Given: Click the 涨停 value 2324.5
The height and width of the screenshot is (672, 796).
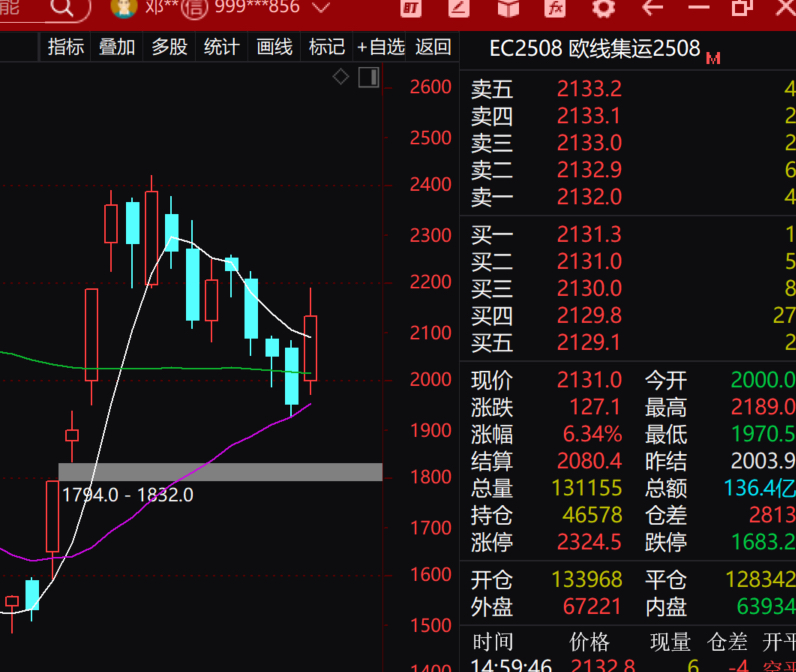Looking at the screenshot, I should pos(589,542).
